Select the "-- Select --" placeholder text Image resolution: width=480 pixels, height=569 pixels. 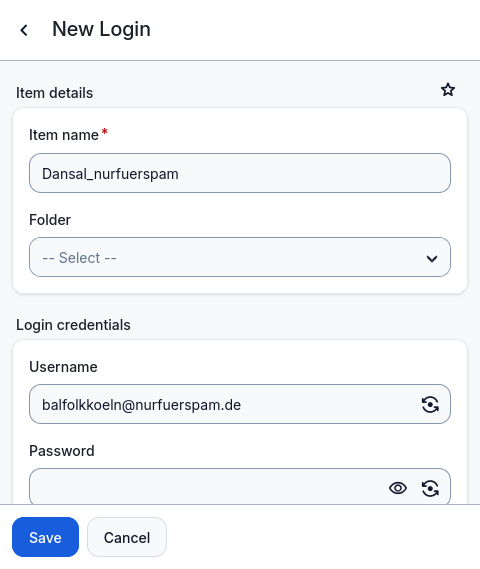click(x=79, y=258)
